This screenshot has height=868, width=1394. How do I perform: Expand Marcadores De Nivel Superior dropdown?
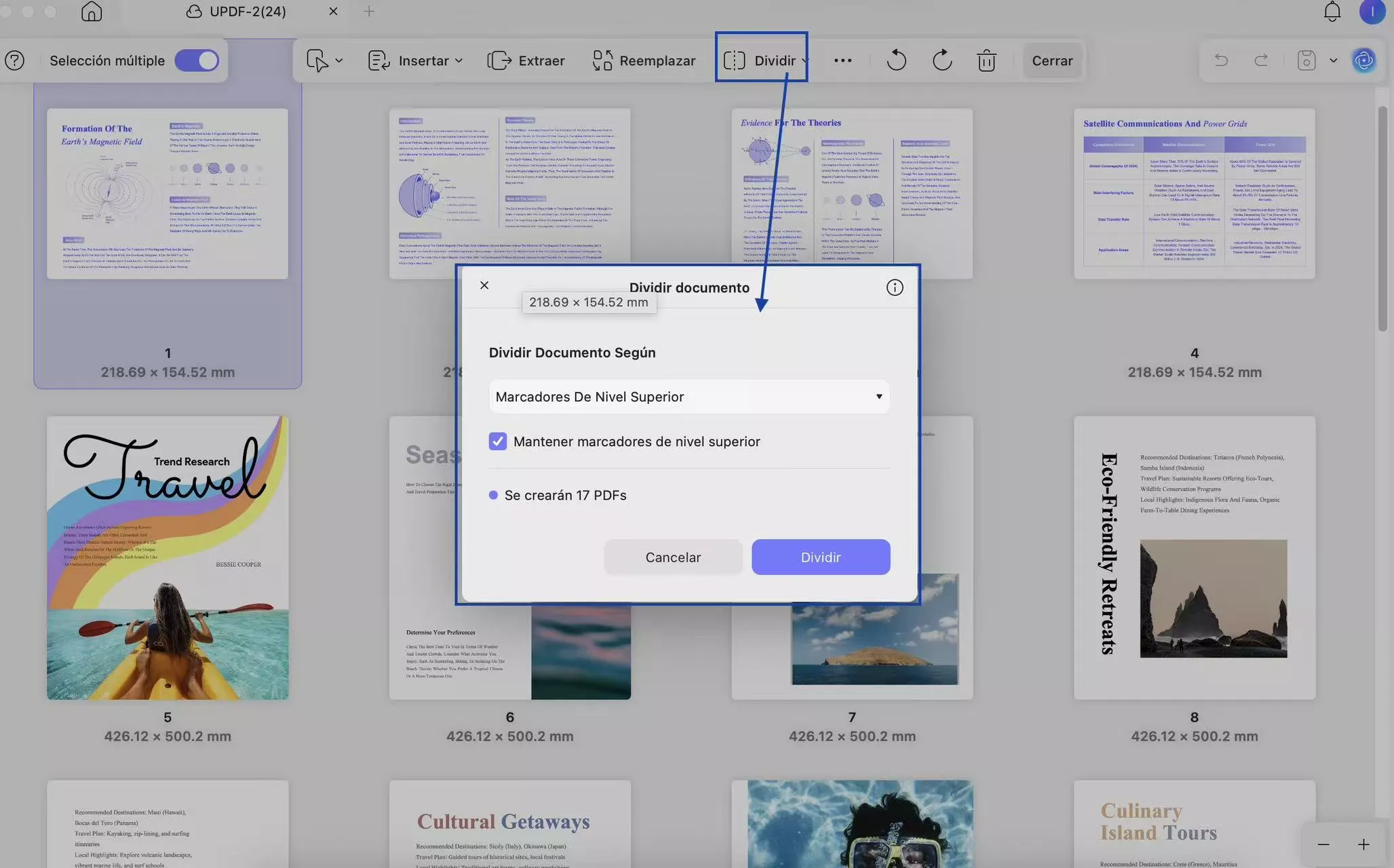(689, 397)
